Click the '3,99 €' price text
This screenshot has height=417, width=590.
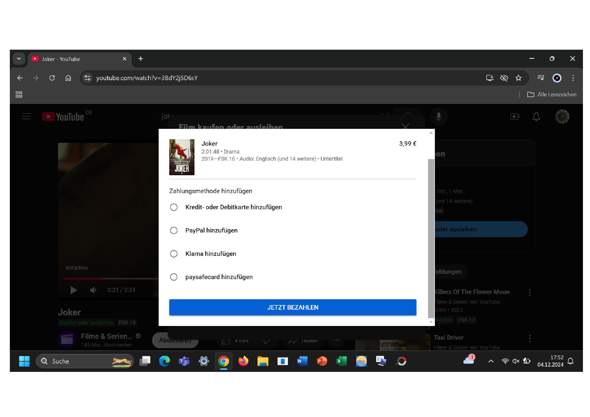click(x=408, y=143)
